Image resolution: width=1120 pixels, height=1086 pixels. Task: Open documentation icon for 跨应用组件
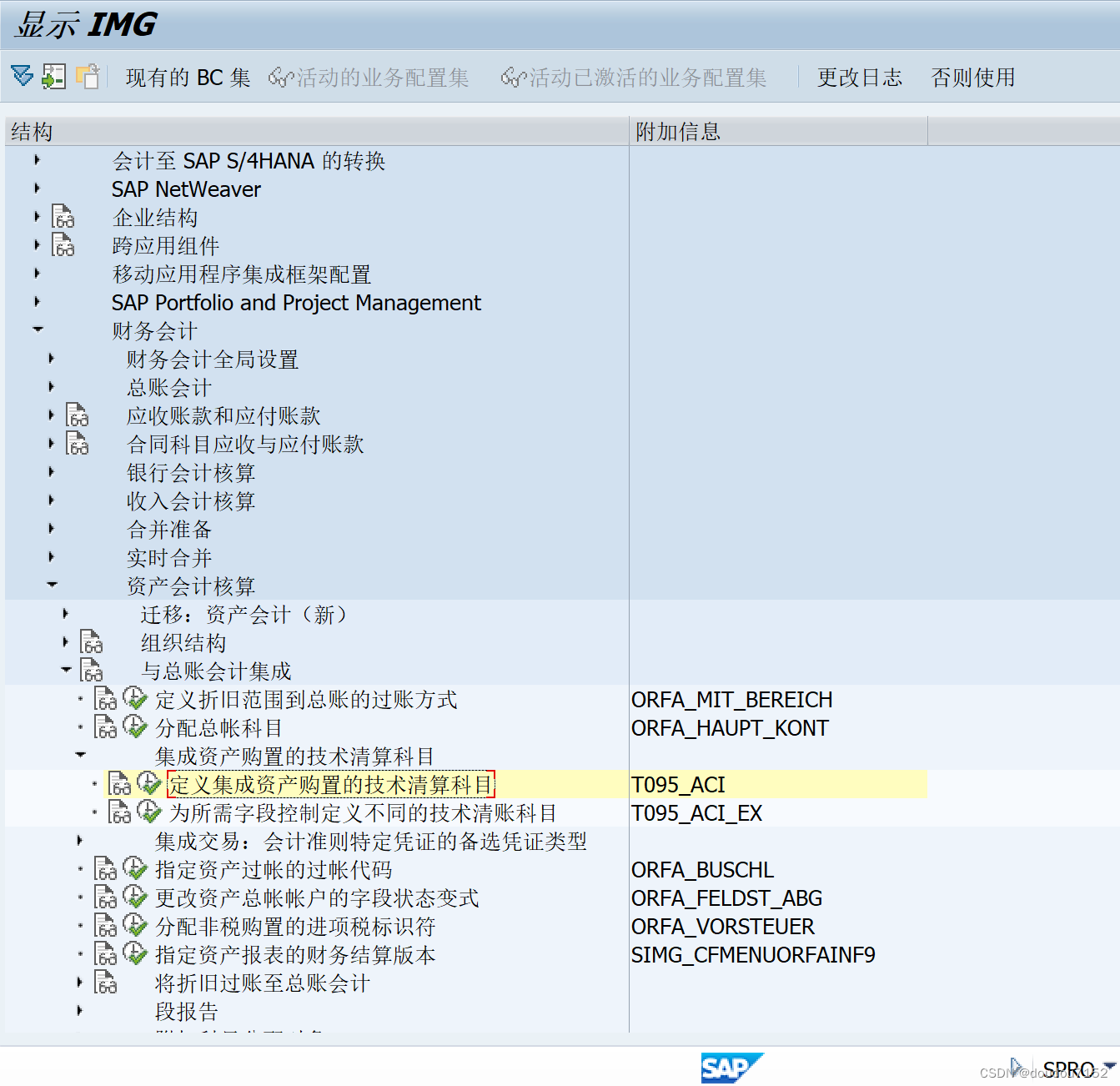[63, 245]
